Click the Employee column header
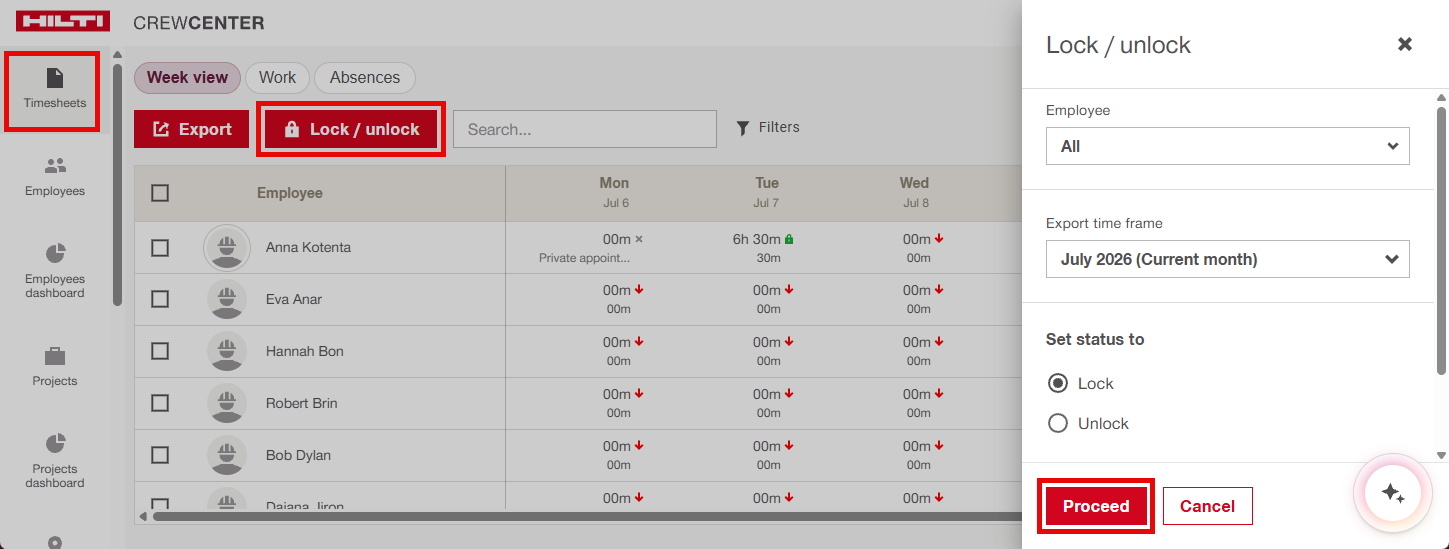 point(290,193)
